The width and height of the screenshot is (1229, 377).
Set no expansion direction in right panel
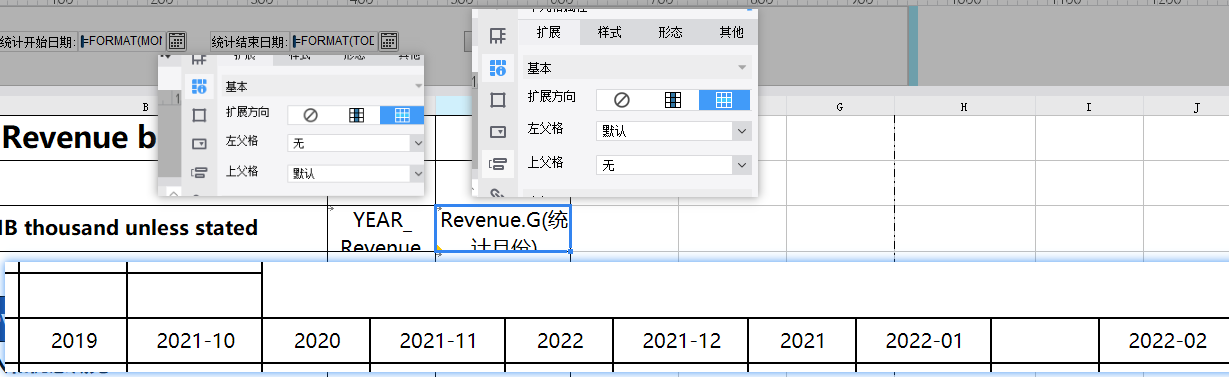622,99
